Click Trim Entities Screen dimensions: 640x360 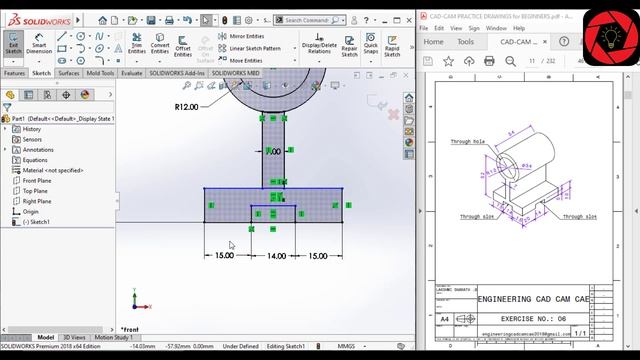click(137, 43)
